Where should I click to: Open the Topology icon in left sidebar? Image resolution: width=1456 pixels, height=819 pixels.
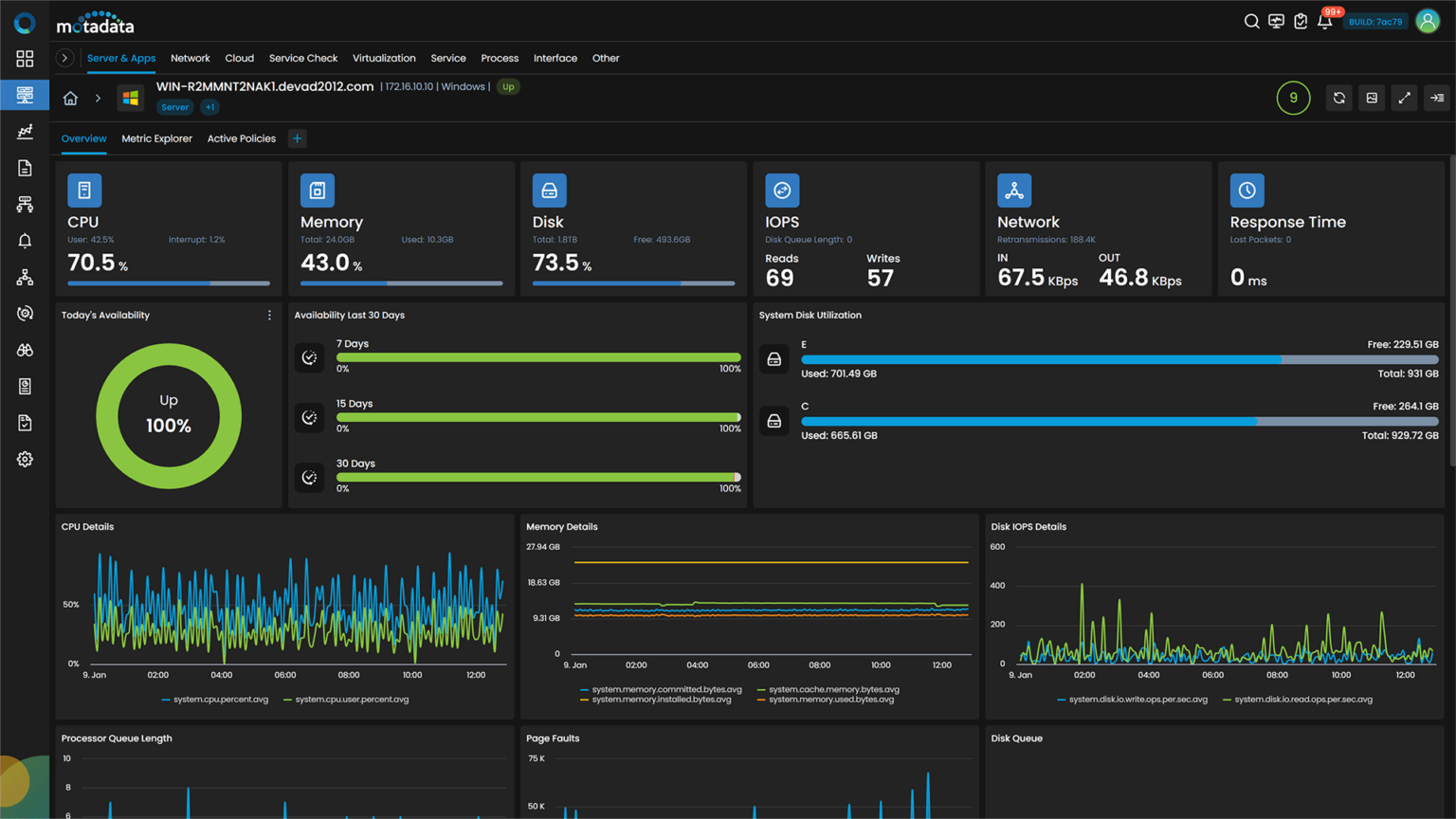tap(25, 277)
